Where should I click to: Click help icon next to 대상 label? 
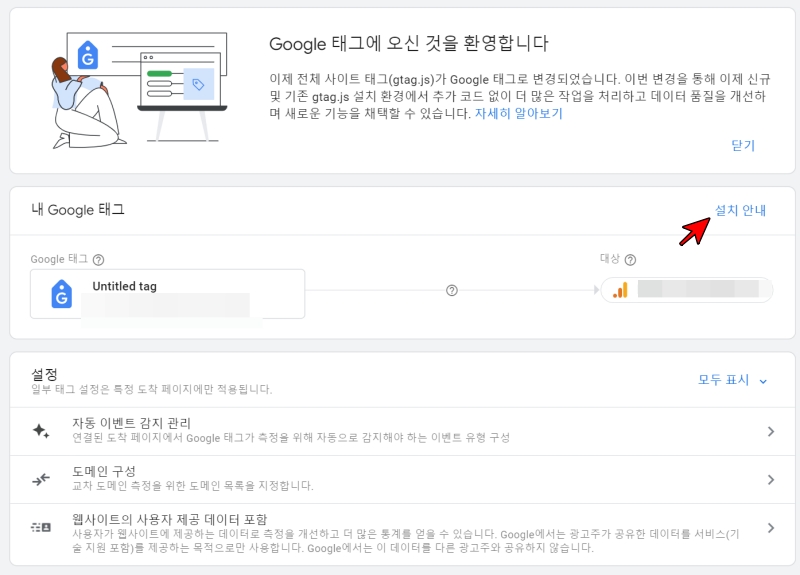point(630,260)
